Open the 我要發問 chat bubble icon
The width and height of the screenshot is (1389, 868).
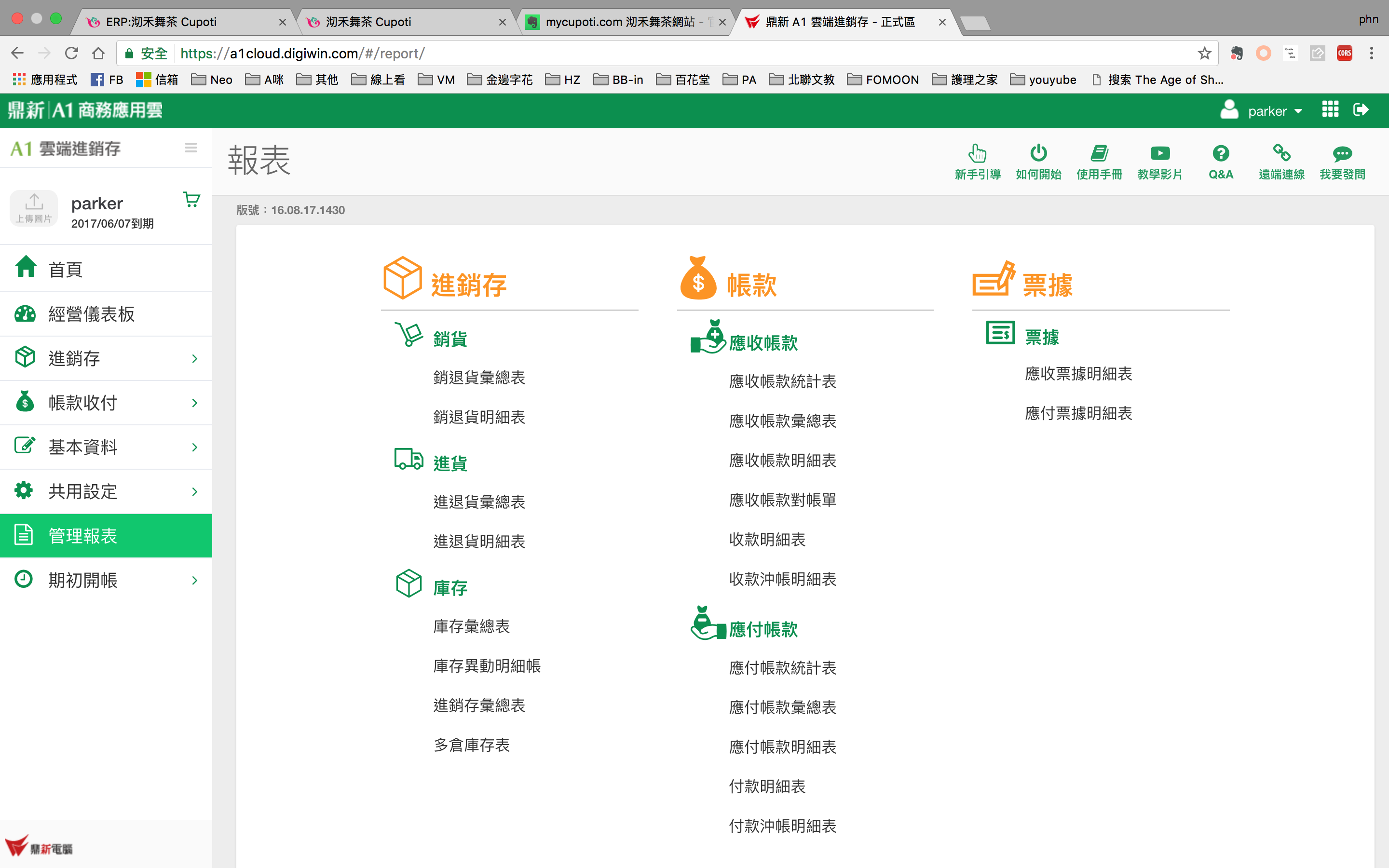pos(1342,154)
